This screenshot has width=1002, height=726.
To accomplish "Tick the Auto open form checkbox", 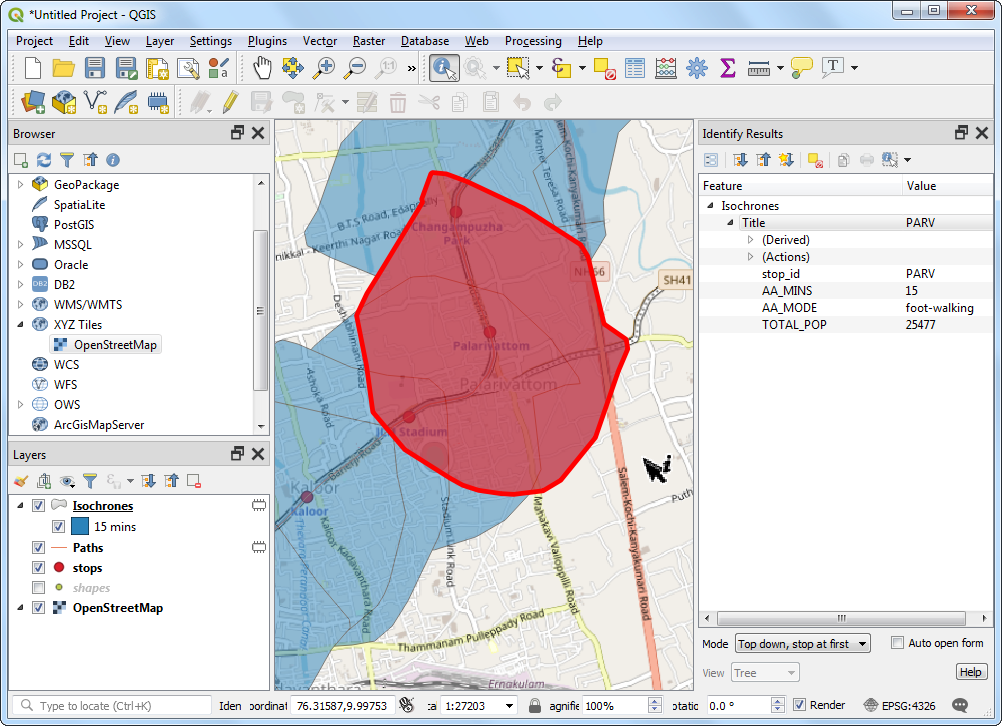I will (x=897, y=643).
